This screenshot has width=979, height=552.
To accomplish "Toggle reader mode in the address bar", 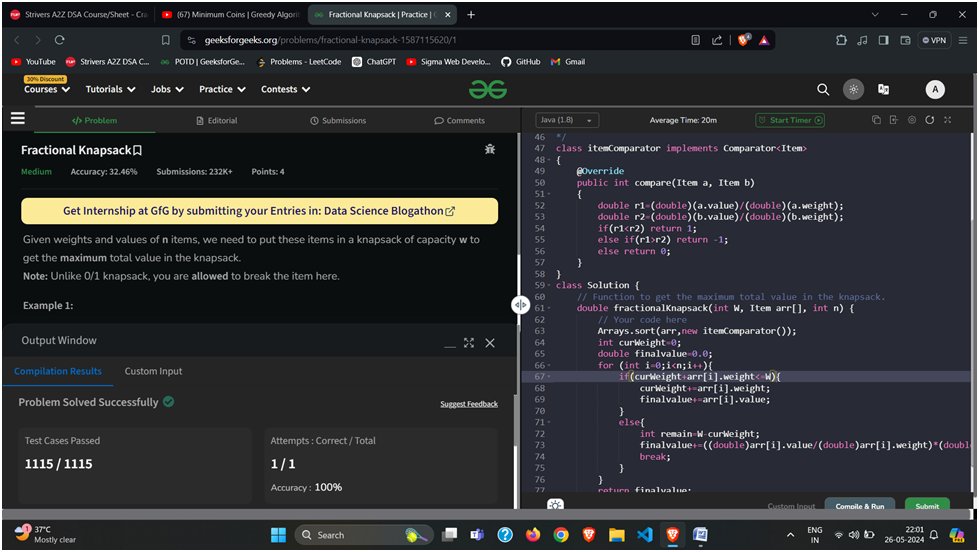I will (696, 40).
